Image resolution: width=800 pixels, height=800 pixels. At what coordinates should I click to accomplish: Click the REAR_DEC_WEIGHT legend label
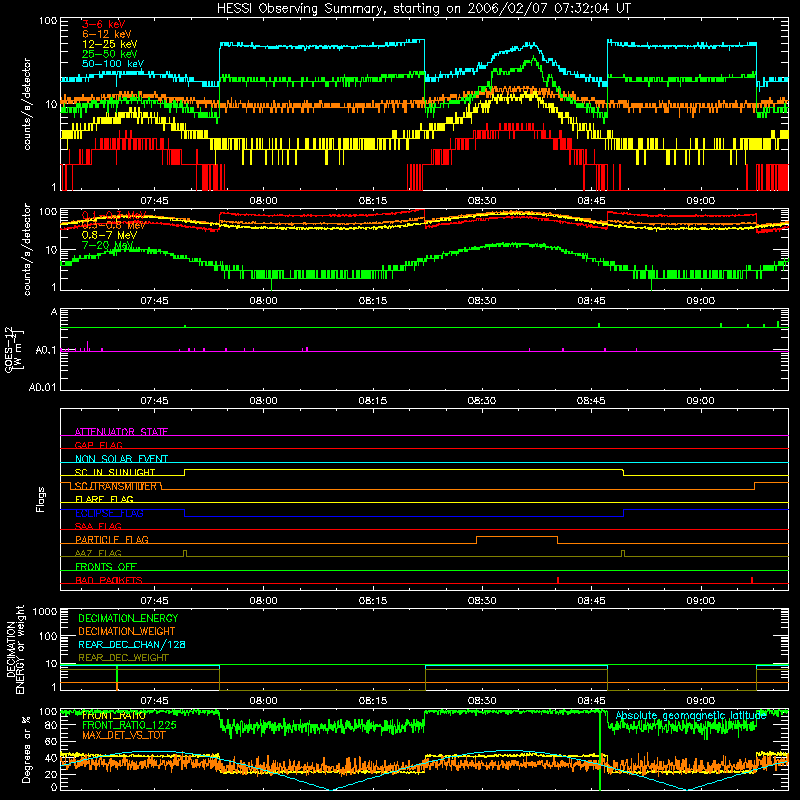point(123,658)
